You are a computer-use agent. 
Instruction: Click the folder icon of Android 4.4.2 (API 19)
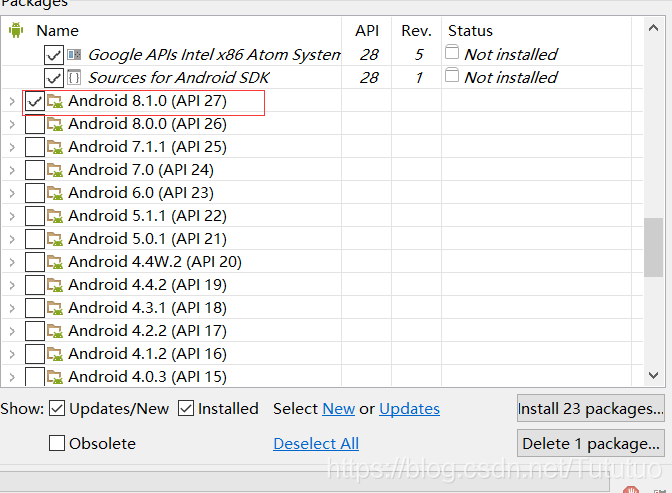click(x=55, y=285)
